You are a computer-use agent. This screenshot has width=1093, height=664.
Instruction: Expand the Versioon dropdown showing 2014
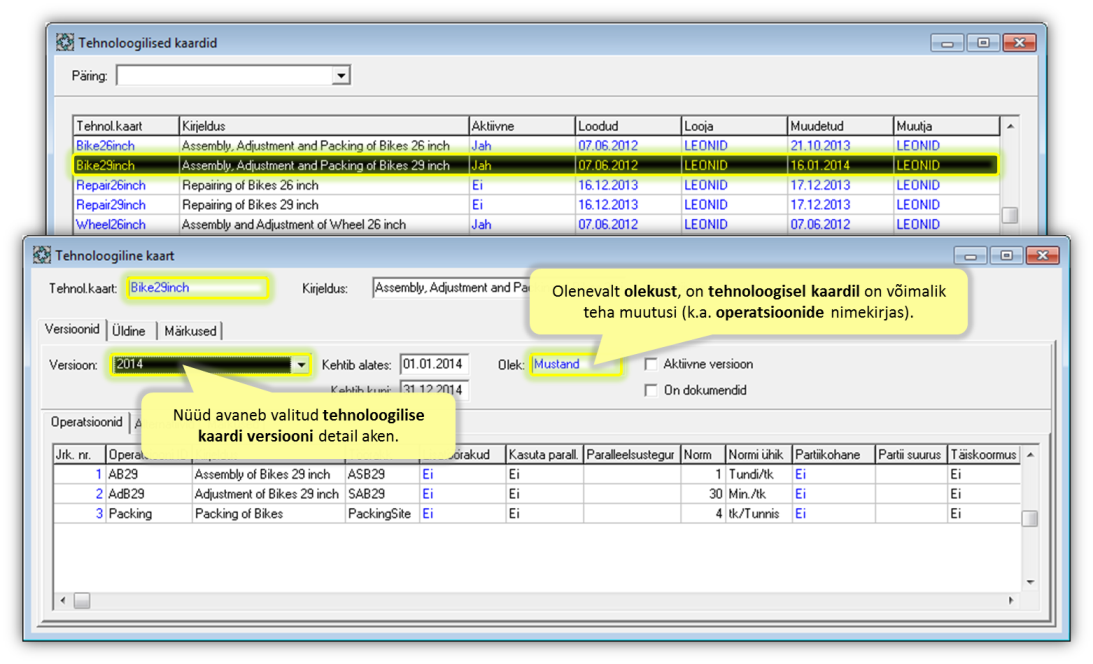(x=300, y=364)
